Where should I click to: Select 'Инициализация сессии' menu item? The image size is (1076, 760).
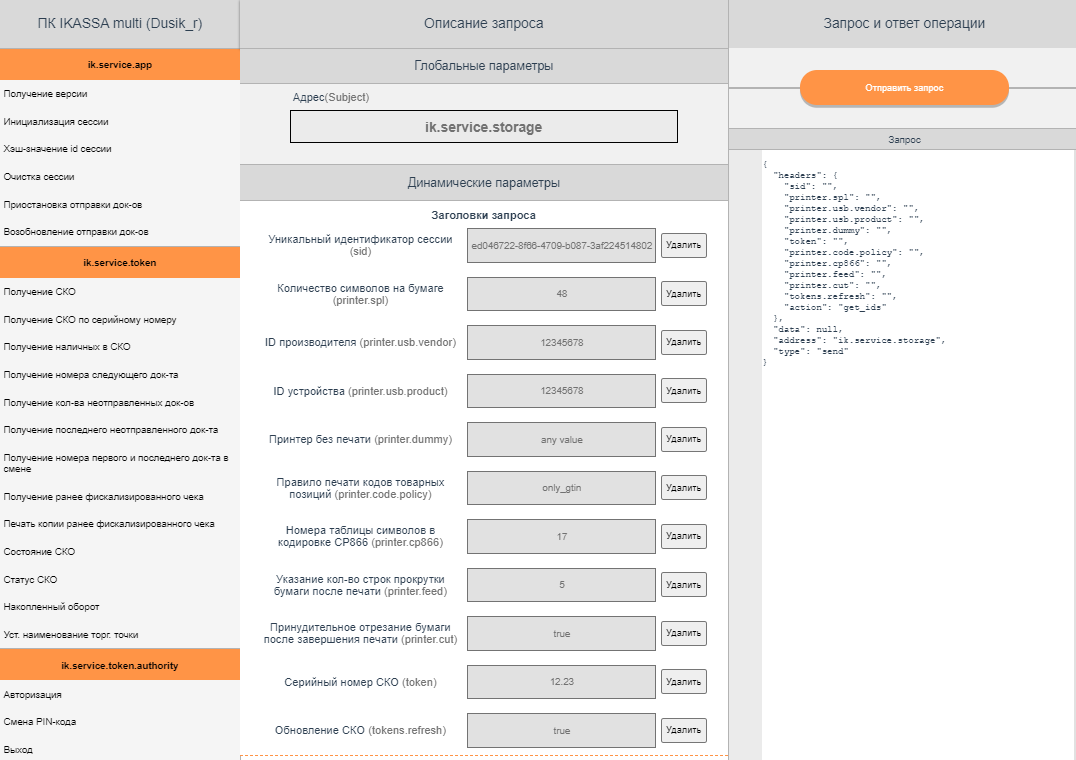[56, 121]
